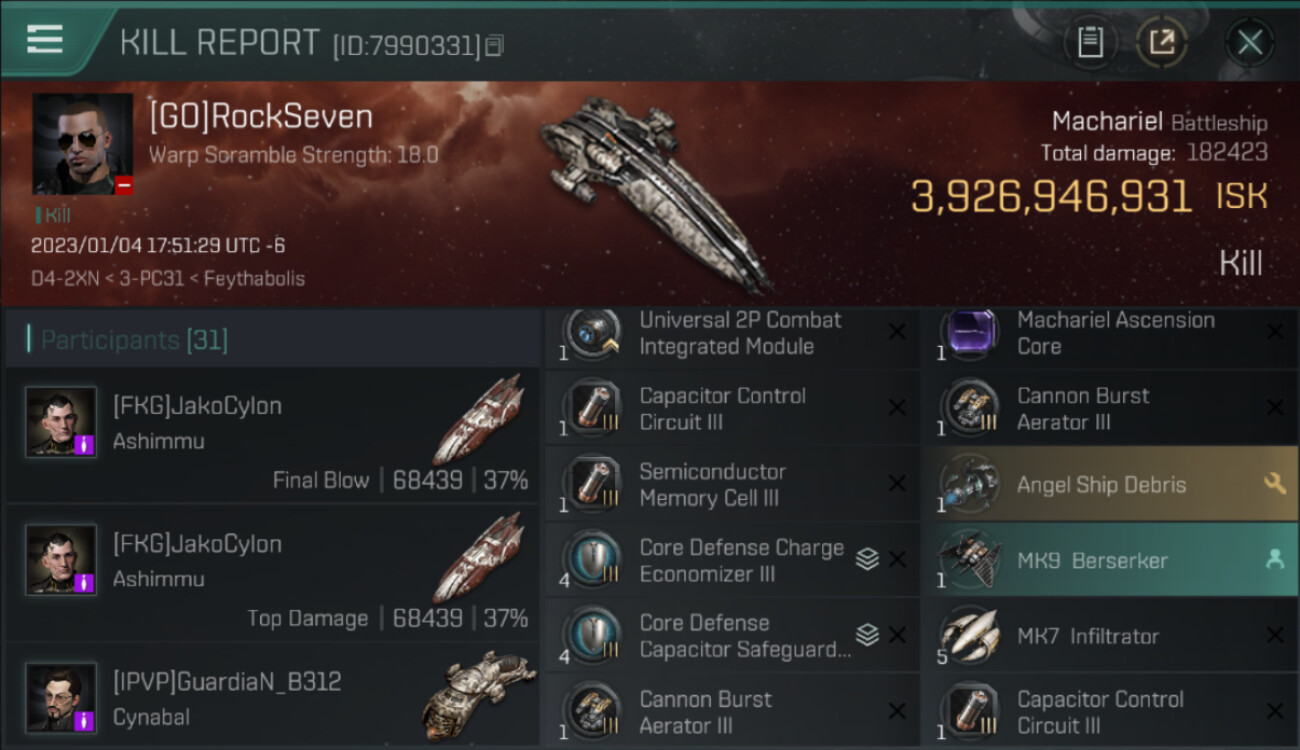Expand the Core Defense Charge Economizer stack
The image size is (1300, 750).
(x=867, y=560)
